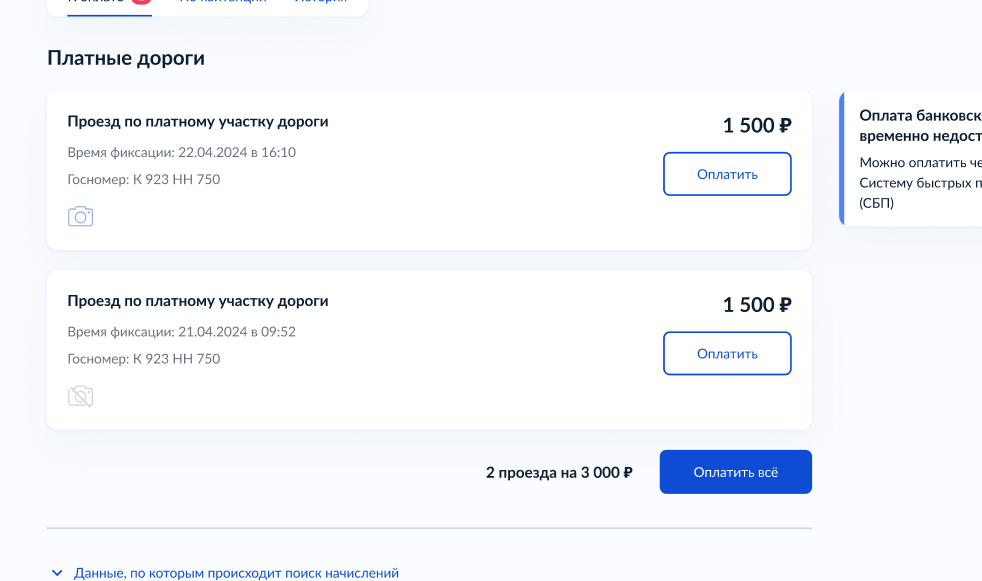
Task: Switch to the По квитанции tab
Action: coord(223,2)
